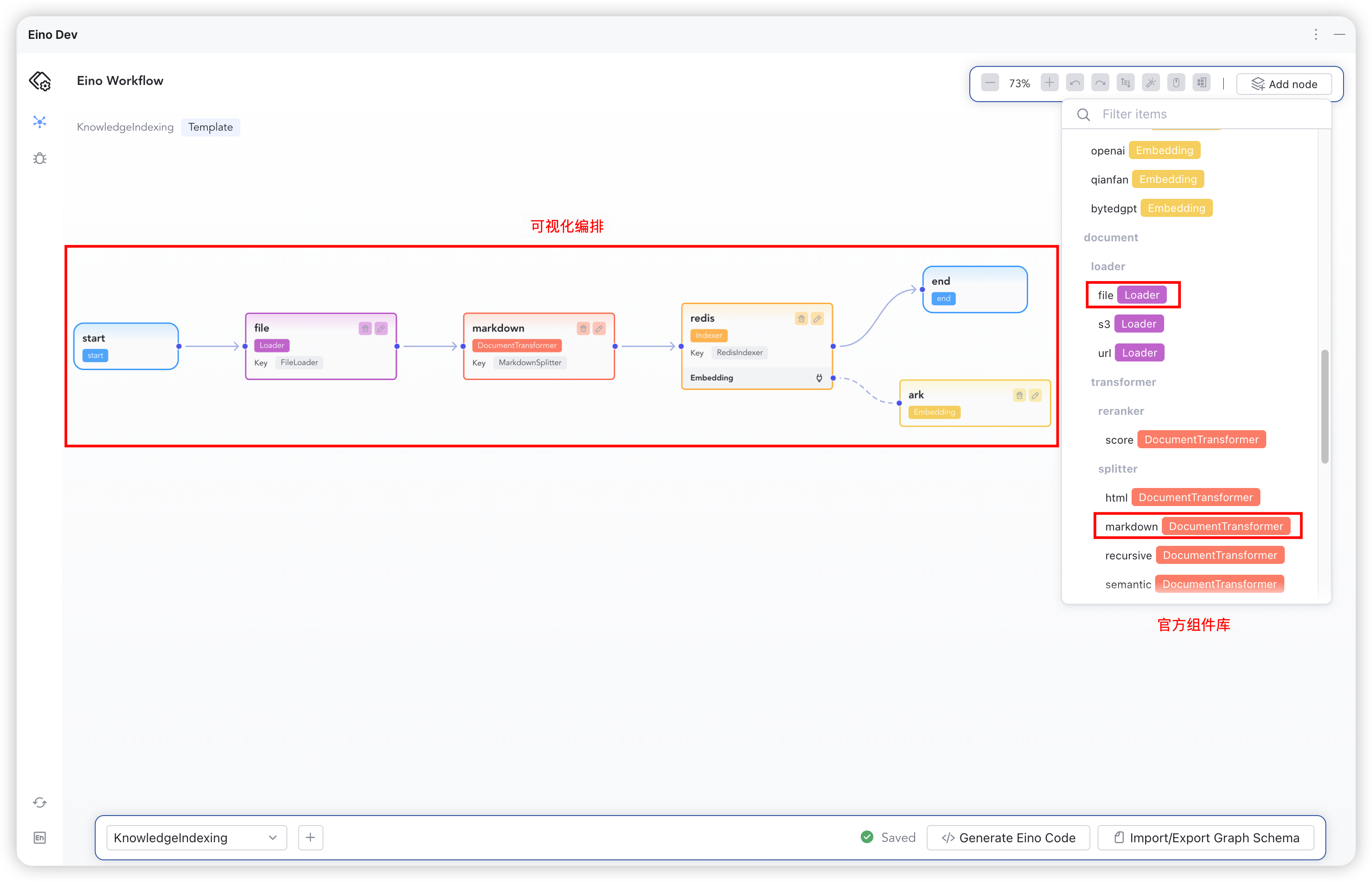Click the component list vertical scrollbar

click(x=1325, y=407)
